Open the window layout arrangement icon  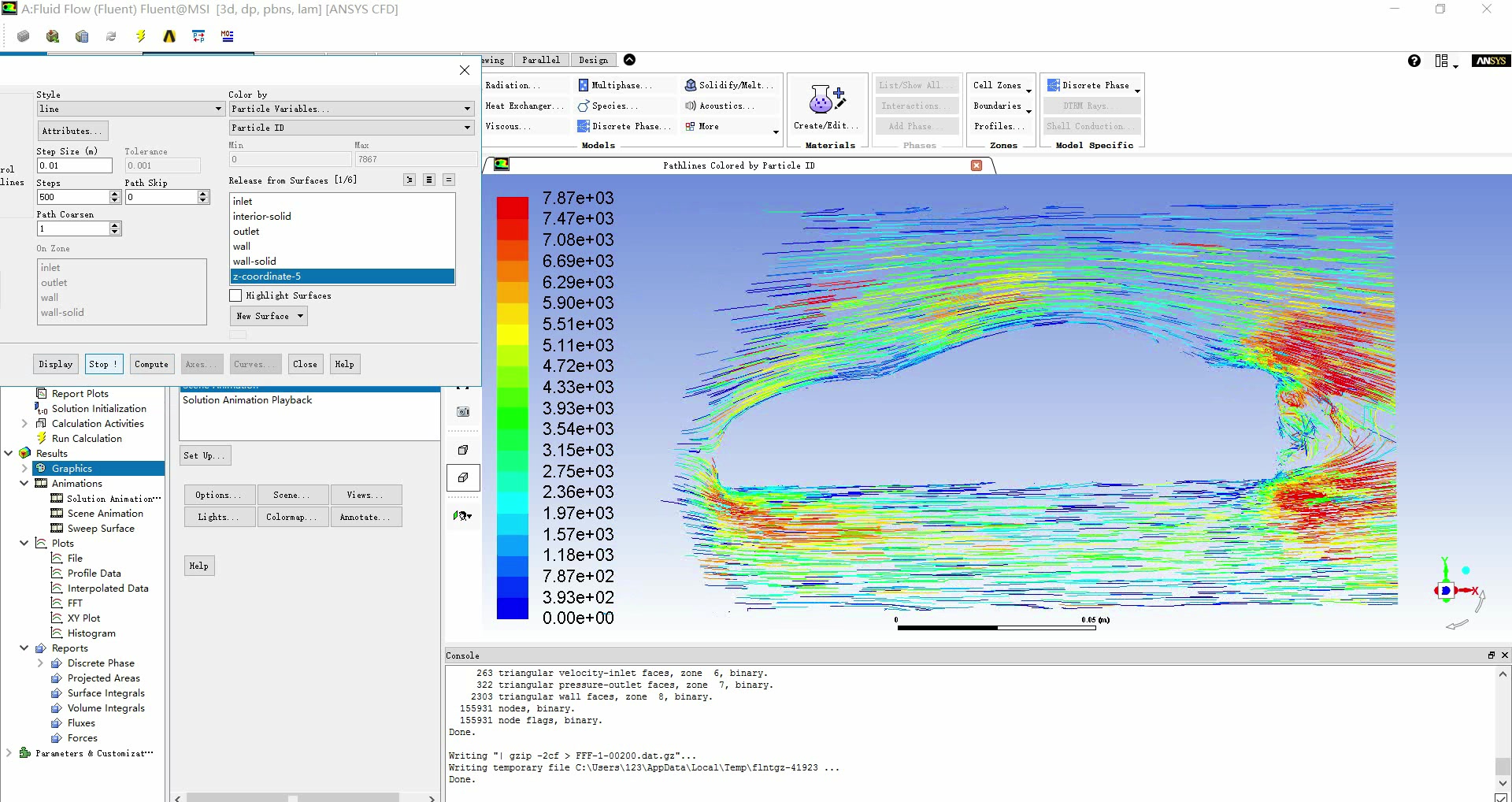pos(1442,61)
